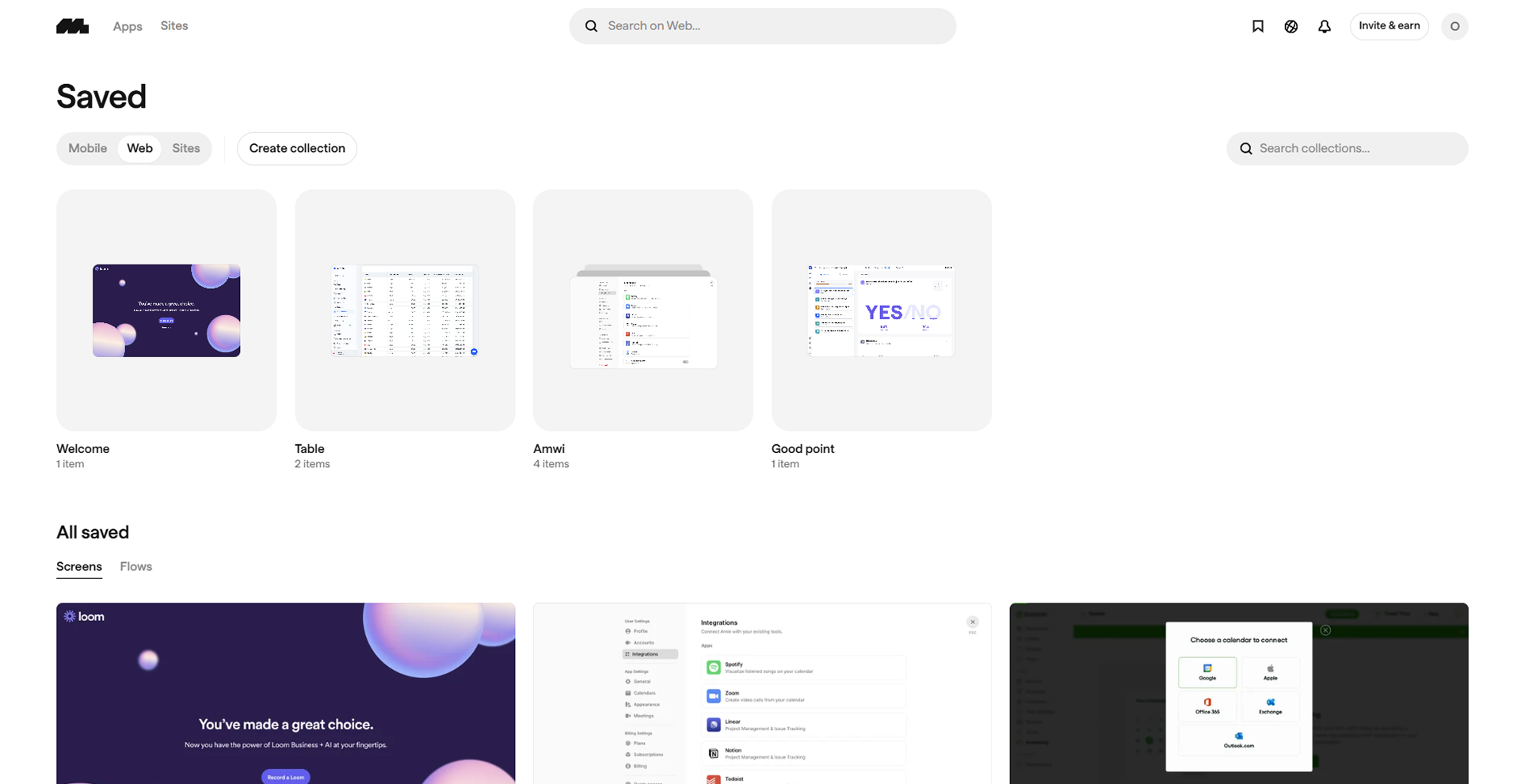This screenshot has height=784, width=1521.
Task: Open the saved Loom screen thumbnail
Action: tap(286, 694)
